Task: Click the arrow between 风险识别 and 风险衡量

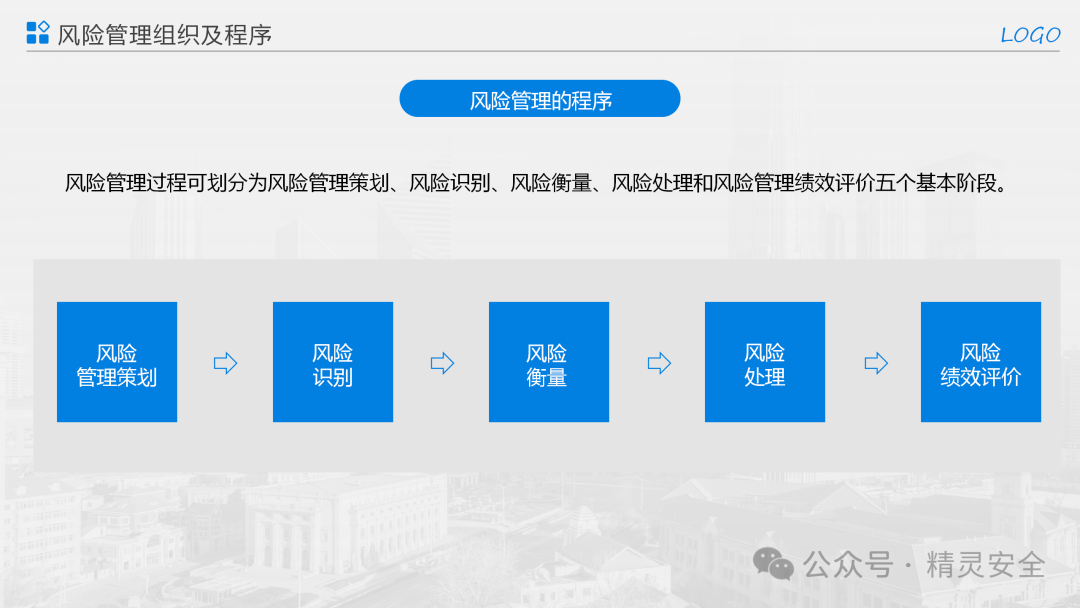Action: coord(442,363)
